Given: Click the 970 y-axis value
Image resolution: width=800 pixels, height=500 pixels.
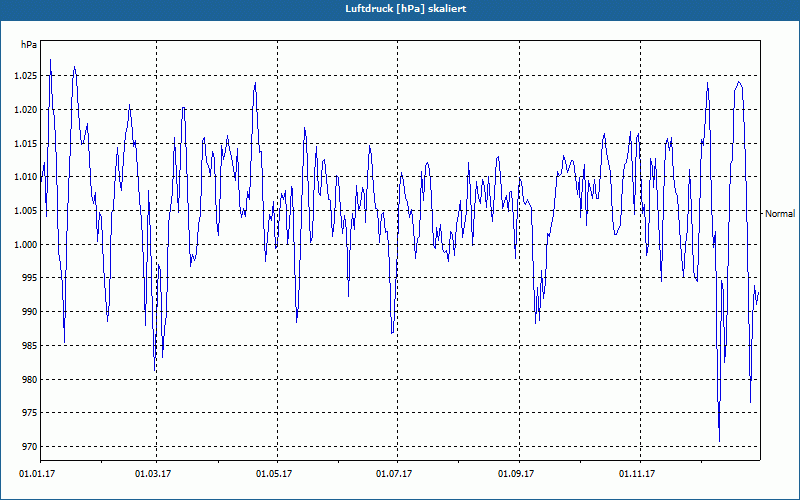Looking at the screenshot, I should tap(30, 446).
